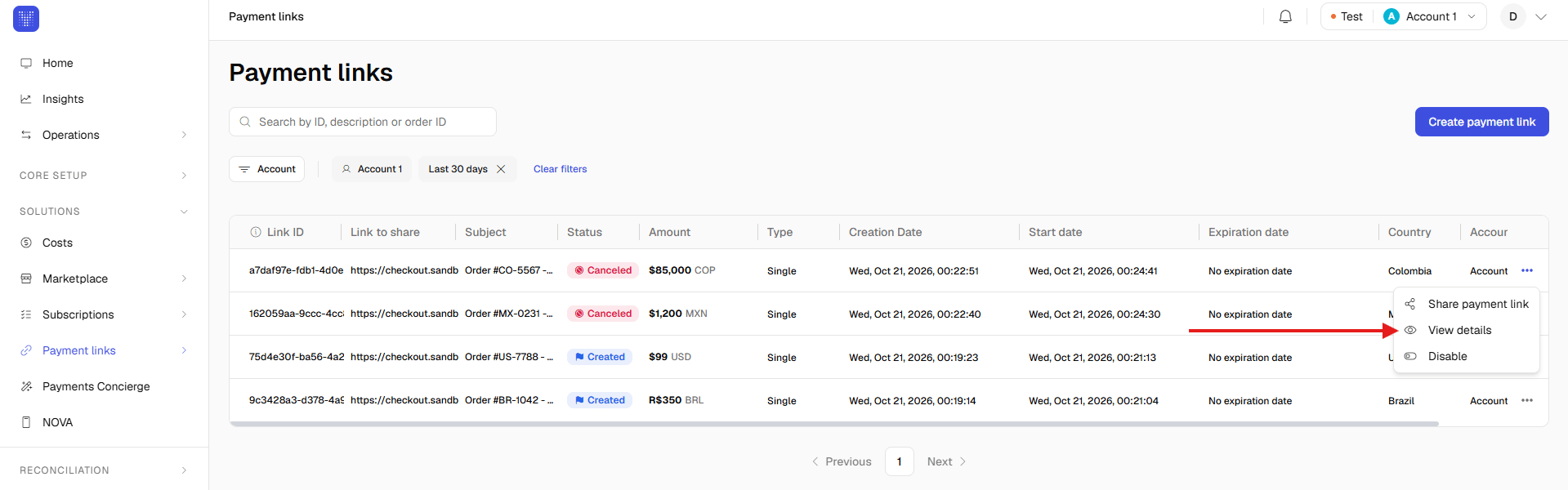Screen dimensions: 1568x490
Task: Click link ID 75d4e30f-ba56-4a2
Action: click(296, 357)
